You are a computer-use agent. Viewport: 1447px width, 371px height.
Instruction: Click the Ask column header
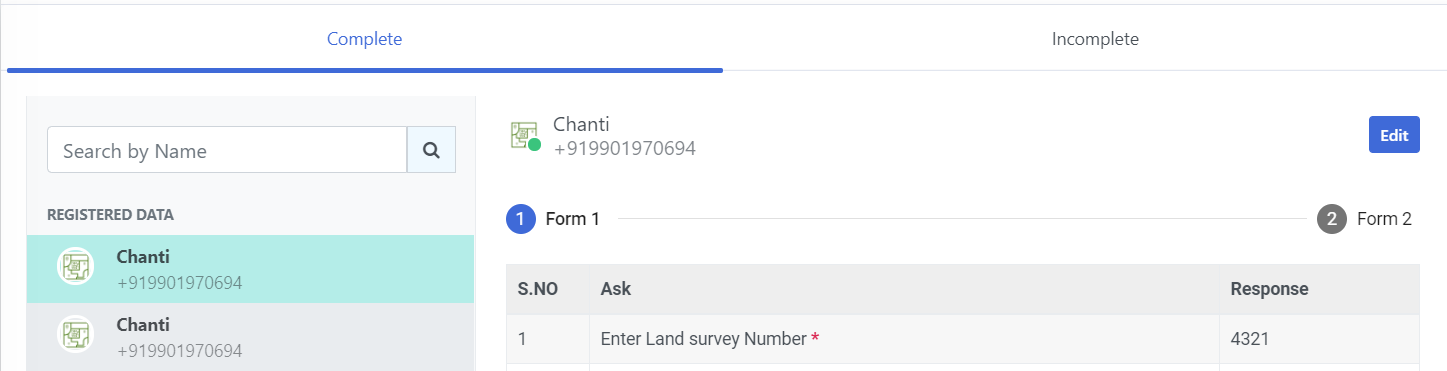pos(616,289)
